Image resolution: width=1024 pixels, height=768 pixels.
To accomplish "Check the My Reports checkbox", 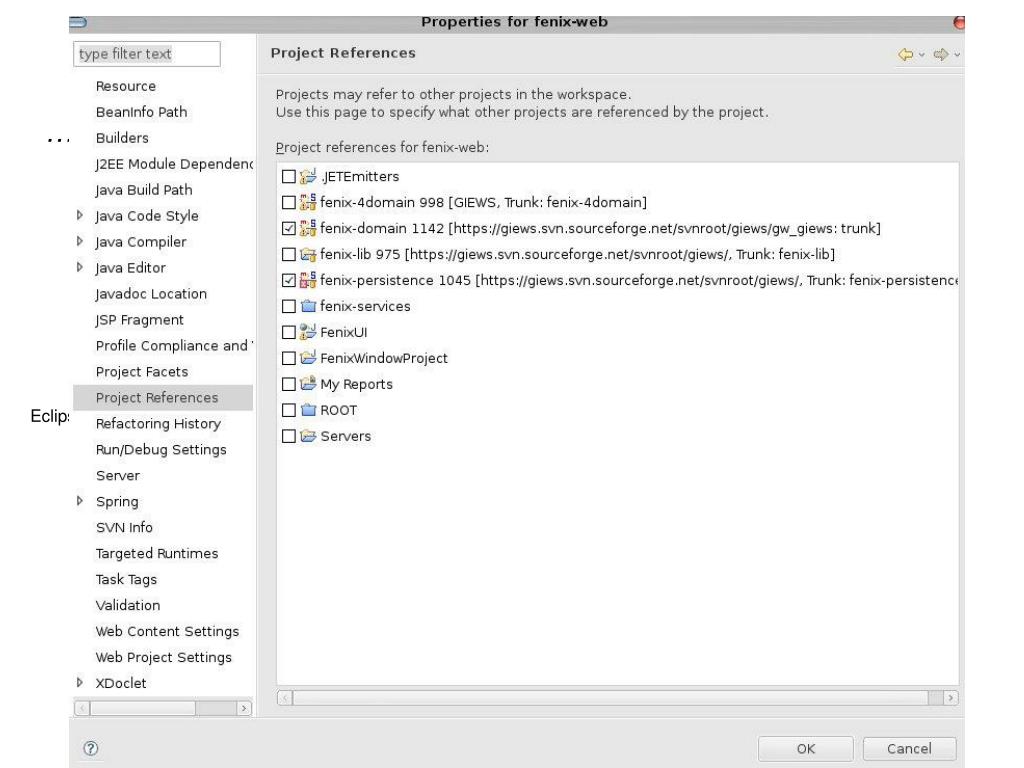I will [289, 384].
